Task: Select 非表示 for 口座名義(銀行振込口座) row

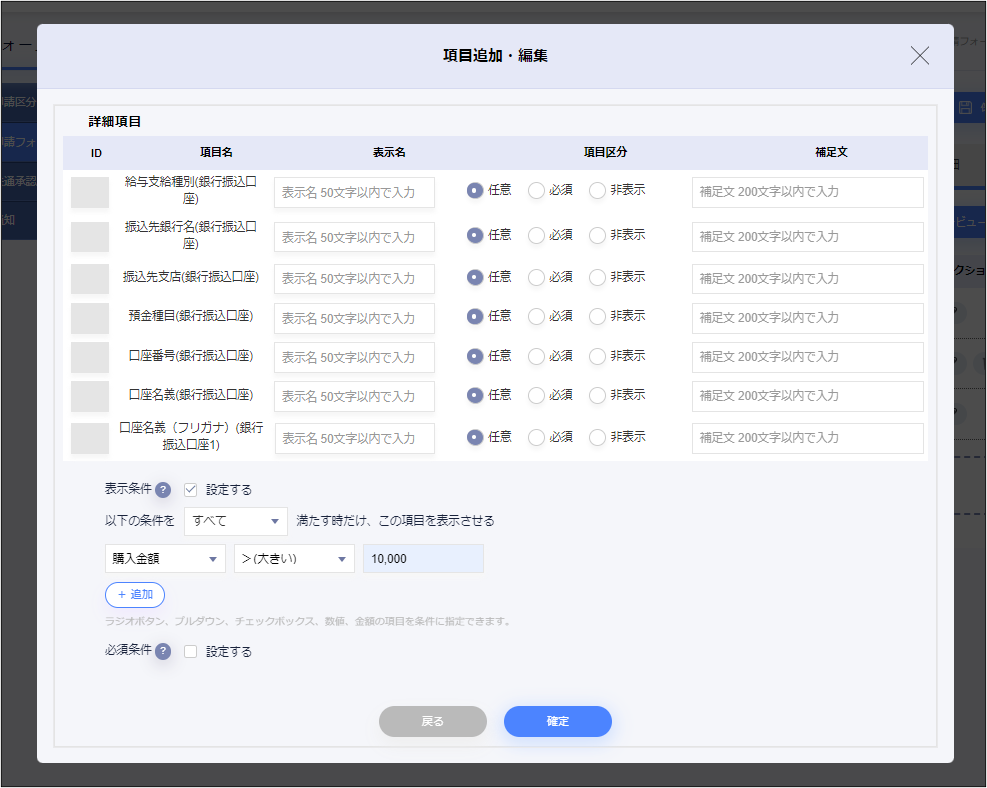Action: point(597,396)
